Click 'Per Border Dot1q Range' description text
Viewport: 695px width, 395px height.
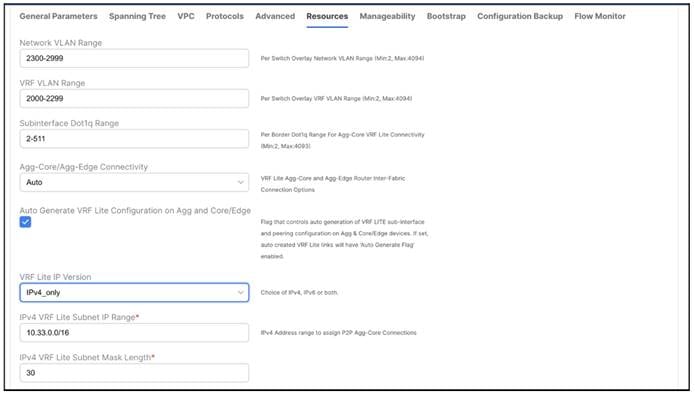pos(342,140)
